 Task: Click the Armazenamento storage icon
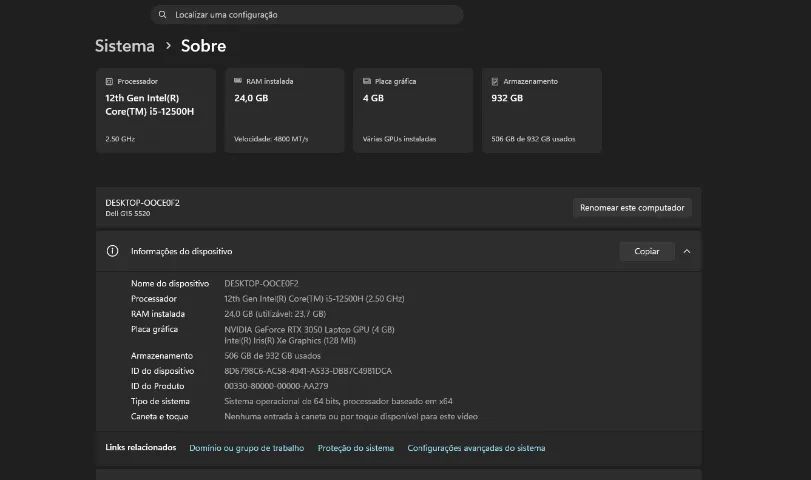(495, 81)
